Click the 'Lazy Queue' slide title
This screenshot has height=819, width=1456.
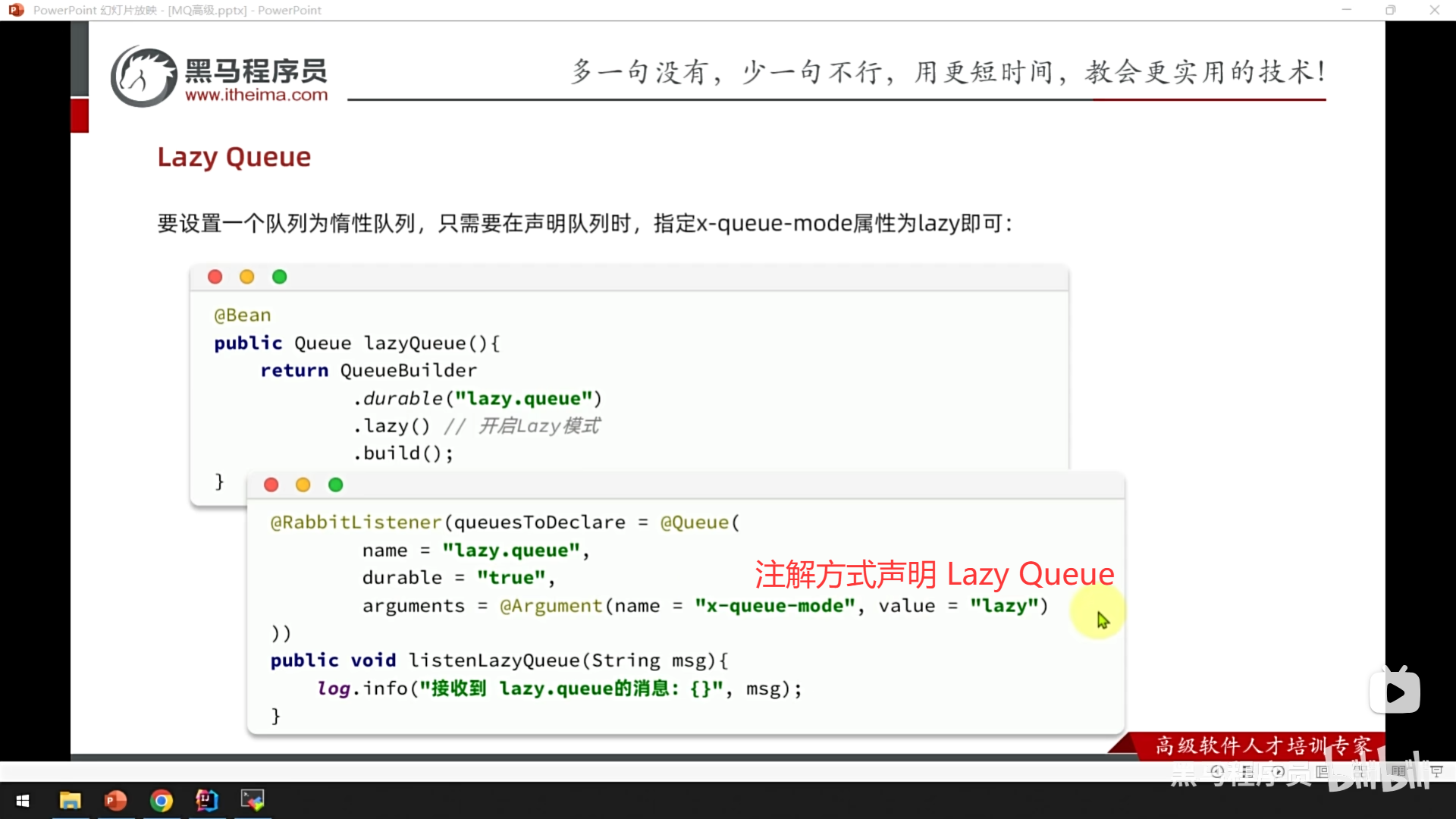234,157
